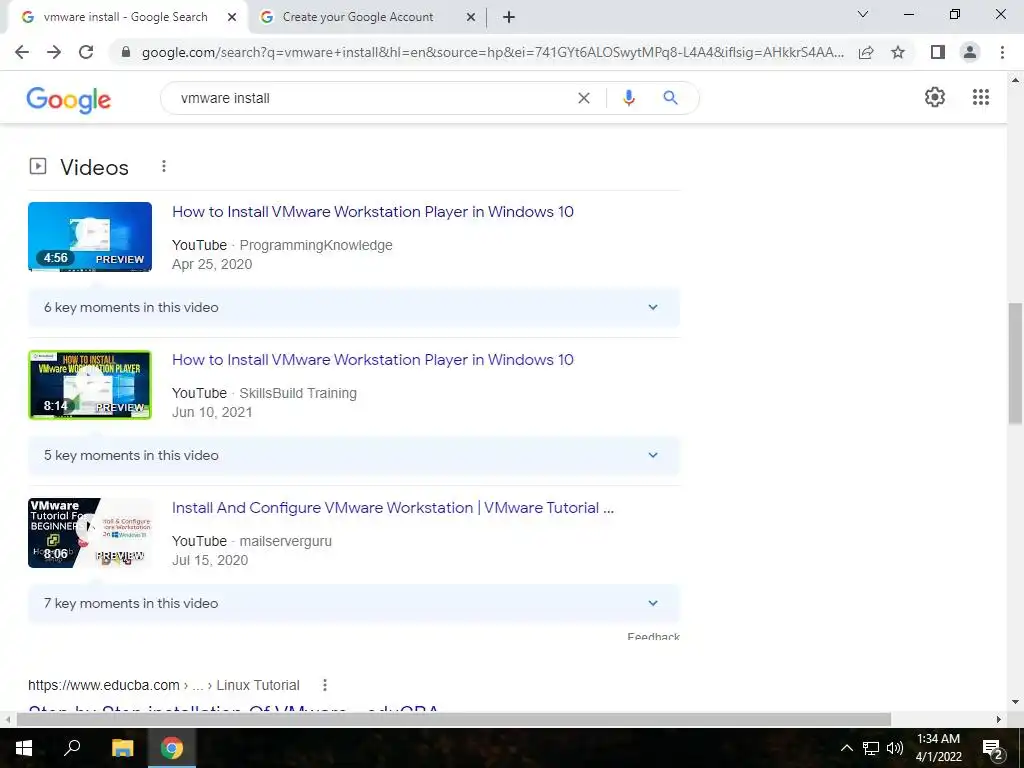Click the browser address bar URL
This screenshot has height=768, width=1024.
[492, 52]
